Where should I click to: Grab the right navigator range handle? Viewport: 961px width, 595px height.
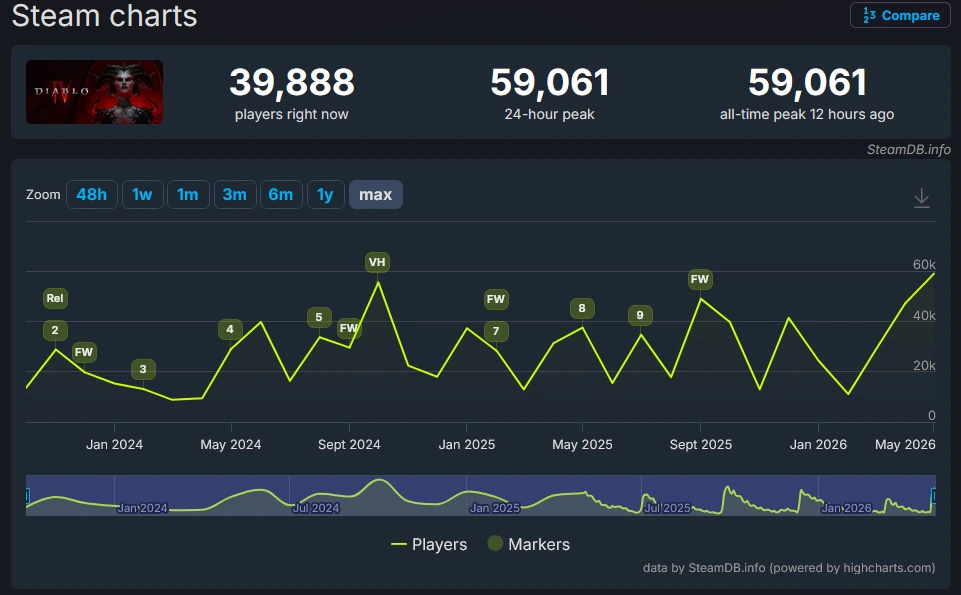tap(934, 495)
